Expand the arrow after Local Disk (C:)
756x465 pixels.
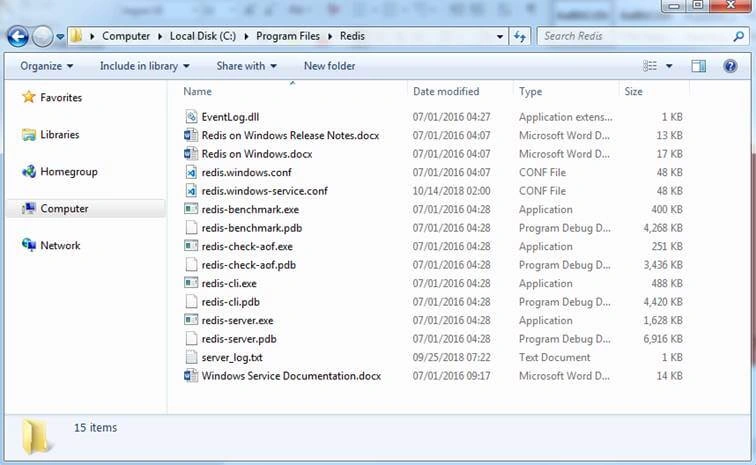[246, 37]
